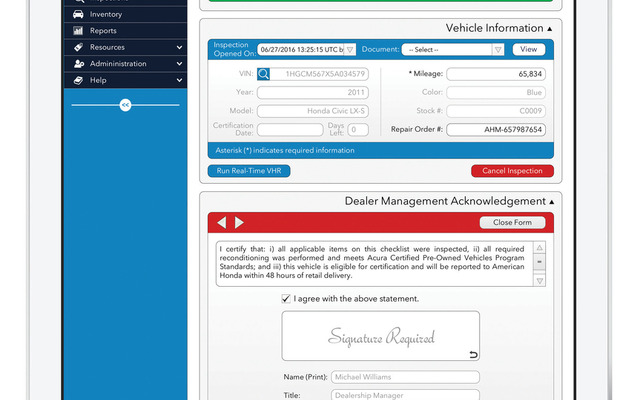Viewport: 640px width, 400px height.
Task: Click the Cancel Inspection button
Action: [512, 171]
